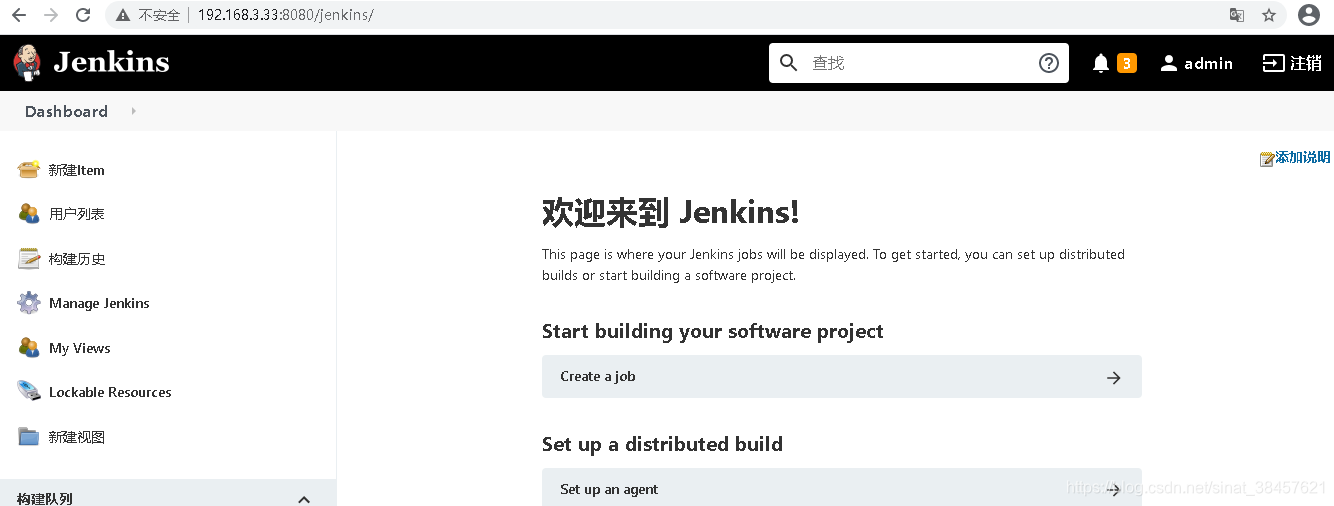The image size is (1334, 506).
Task: Open notifications via the bell icon
Action: [x=1101, y=63]
